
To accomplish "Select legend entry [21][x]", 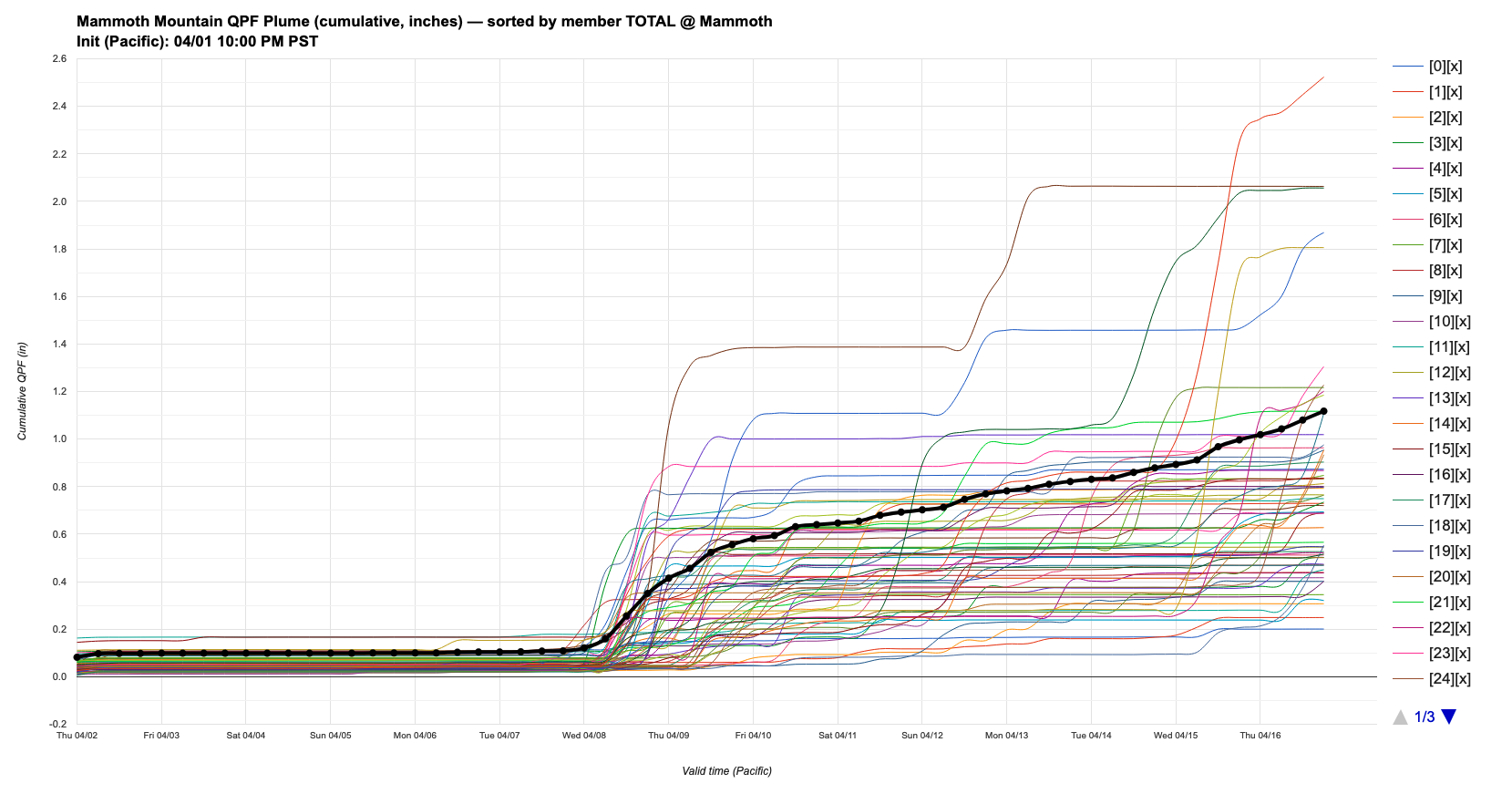I will [x=1432, y=603].
